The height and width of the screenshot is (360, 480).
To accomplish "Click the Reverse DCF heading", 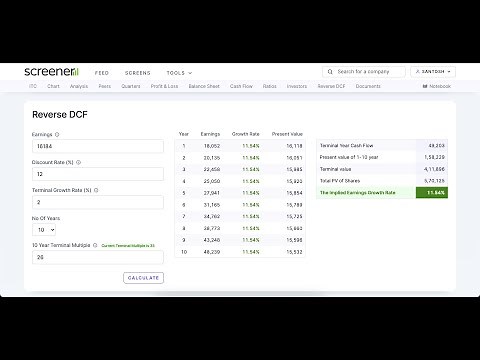I will tap(60, 115).
